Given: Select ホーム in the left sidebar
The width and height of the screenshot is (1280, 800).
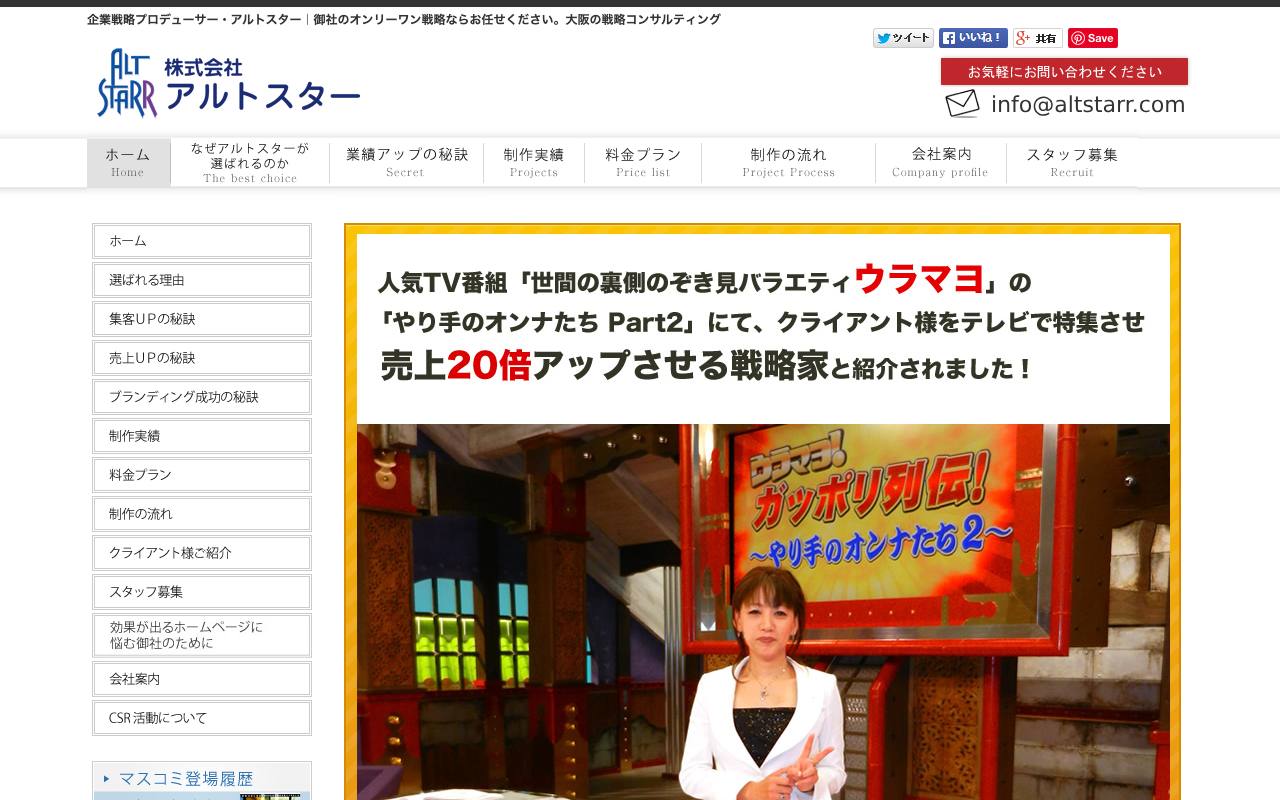Looking at the screenshot, I should coord(202,241).
